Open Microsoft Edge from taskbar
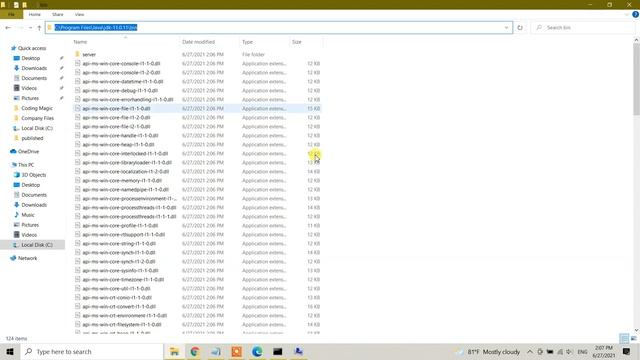Viewport: 640px width, 360px height. coord(257,351)
